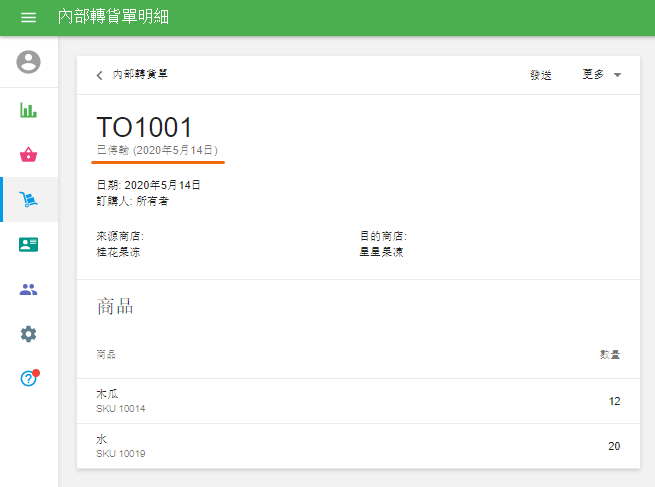655x487 pixels.
Task: Click the back arrow chevron
Action: (x=99, y=75)
